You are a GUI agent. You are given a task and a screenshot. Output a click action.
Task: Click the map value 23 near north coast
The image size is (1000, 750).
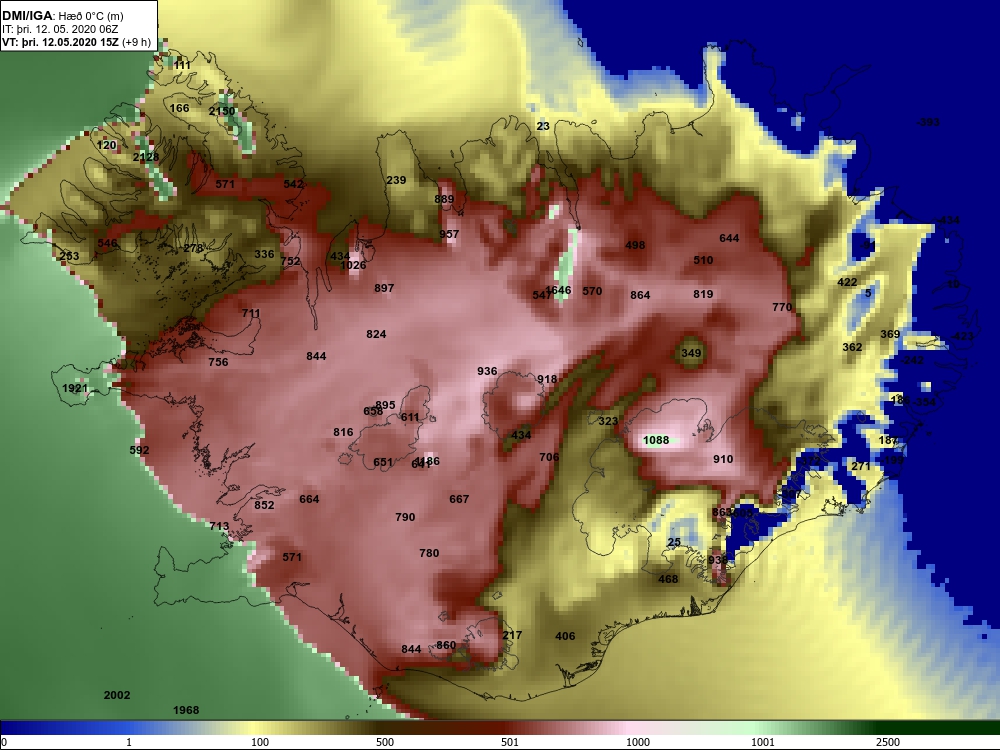(543, 126)
